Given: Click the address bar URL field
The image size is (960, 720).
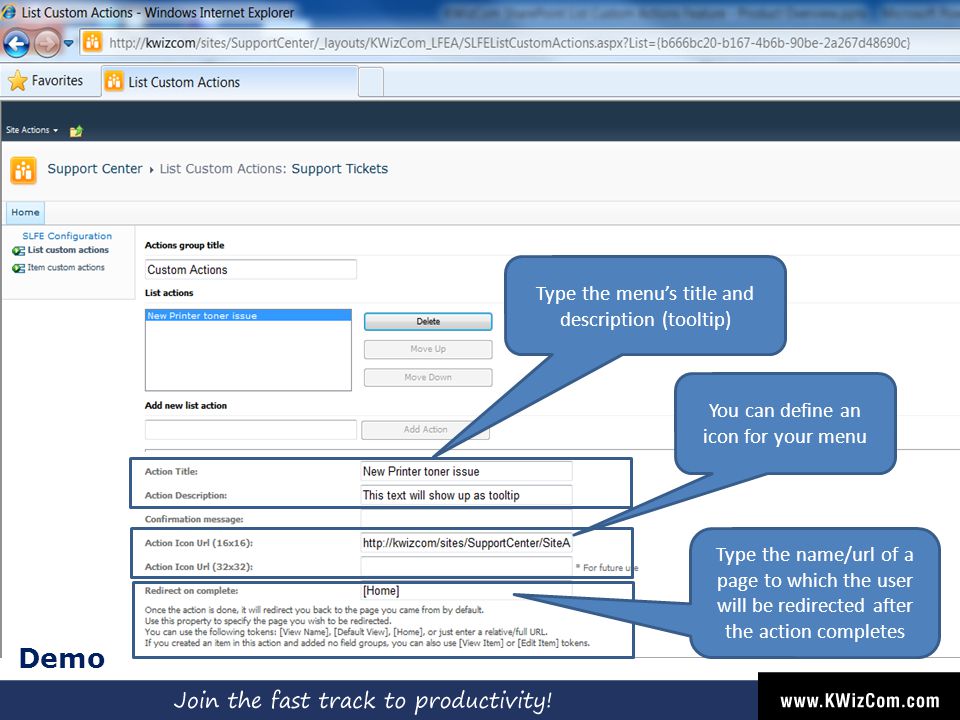Looking at the screenshot, I should (x=509, y=43).
